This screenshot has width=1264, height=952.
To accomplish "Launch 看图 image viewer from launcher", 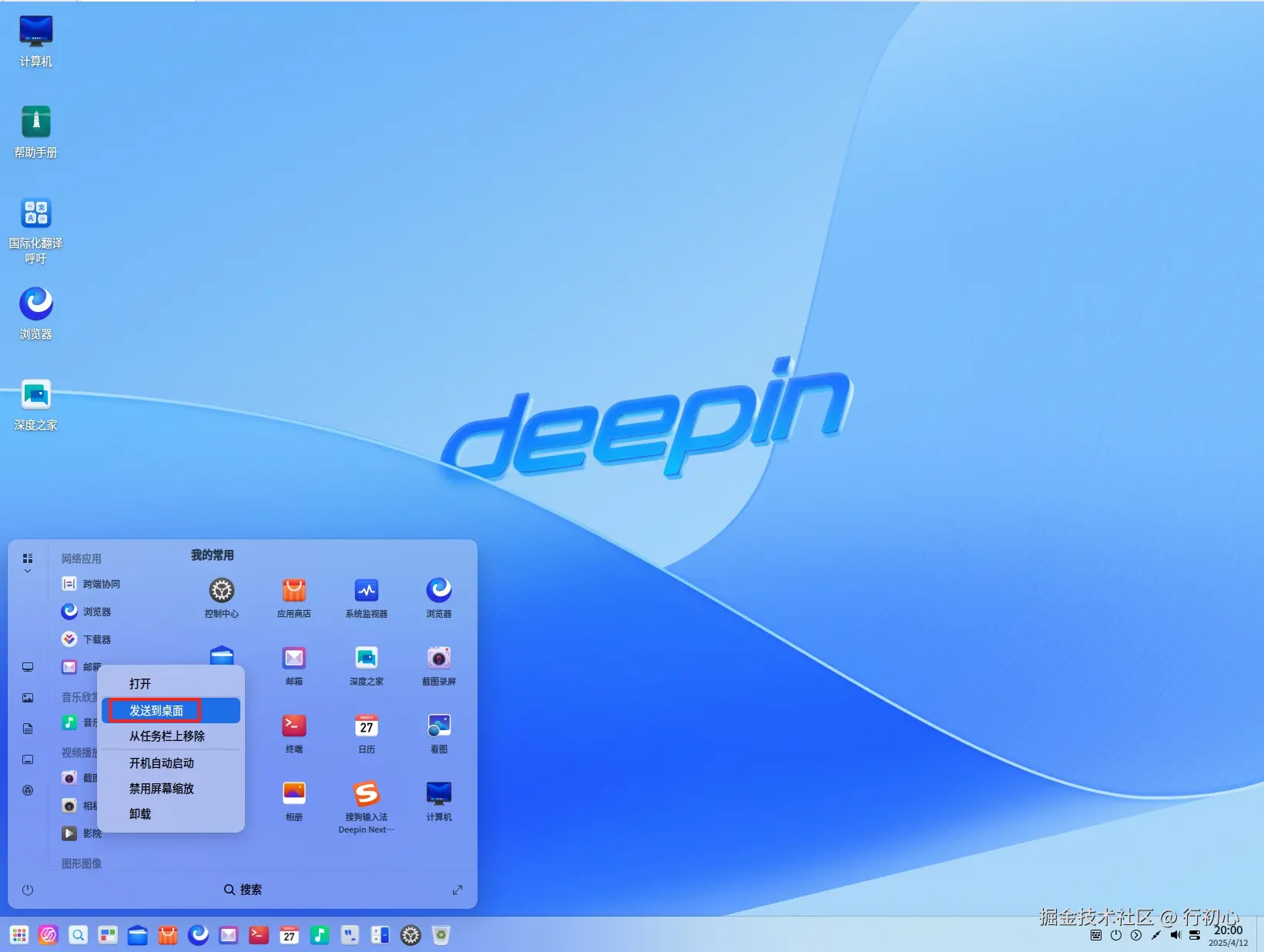I will (x=439, y=733).
